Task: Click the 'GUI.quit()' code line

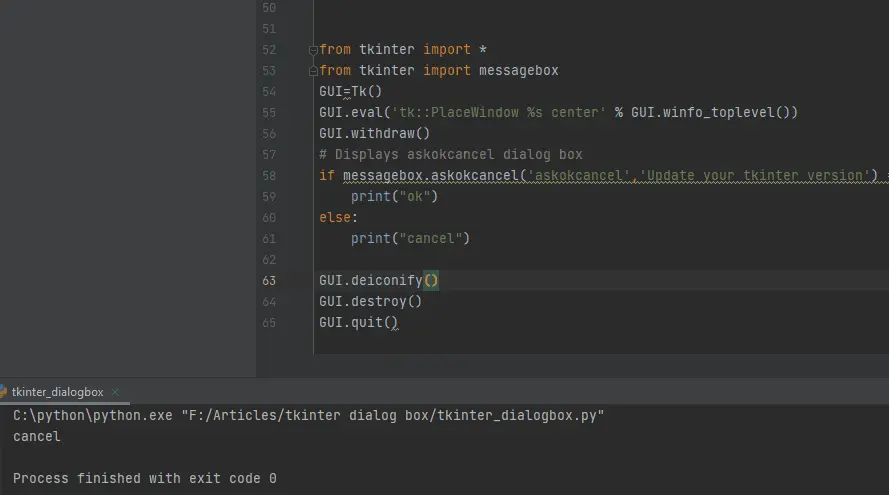Action: pos(358,323)
